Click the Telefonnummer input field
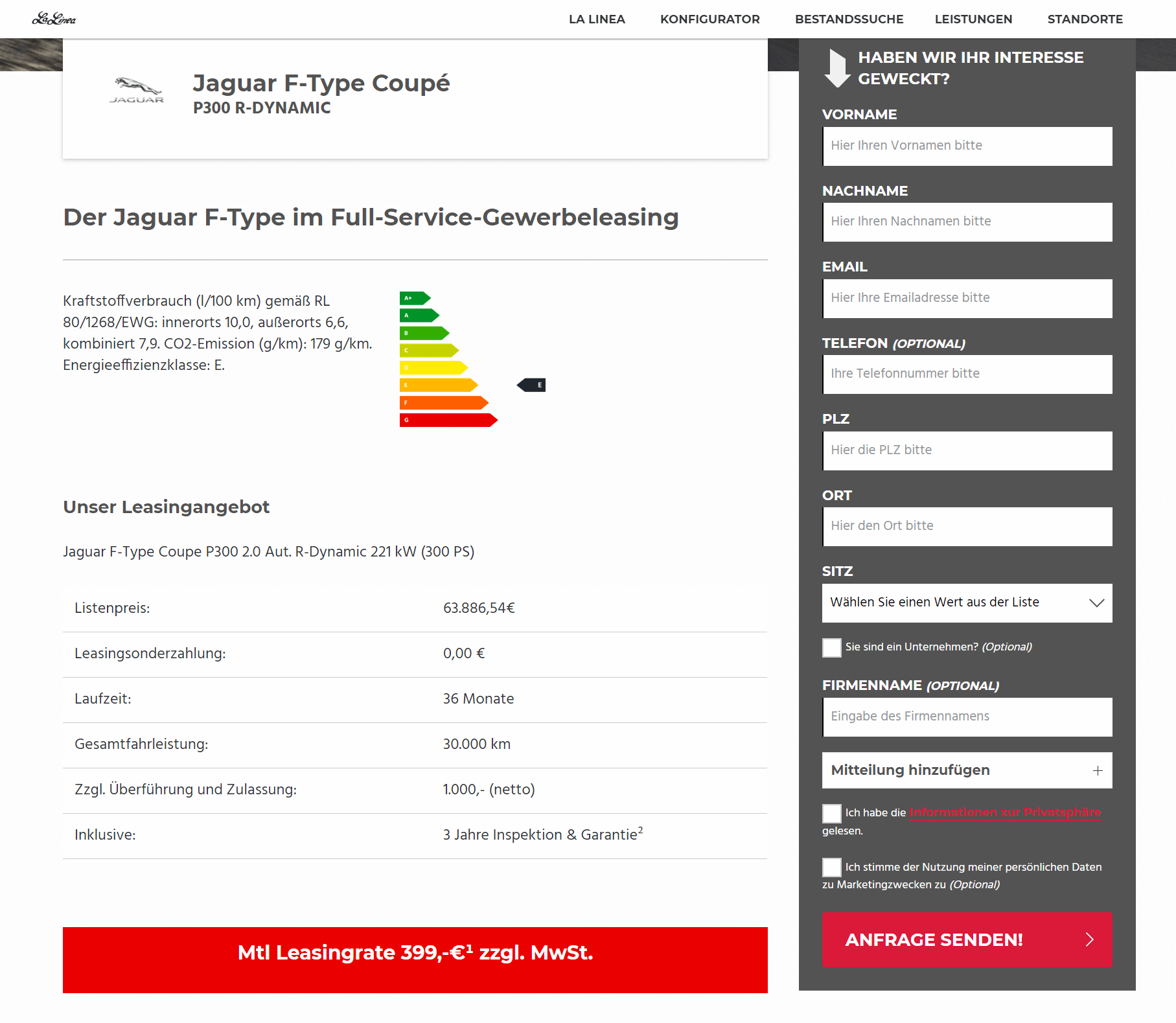1176x1023 pixels. (967, 374)
